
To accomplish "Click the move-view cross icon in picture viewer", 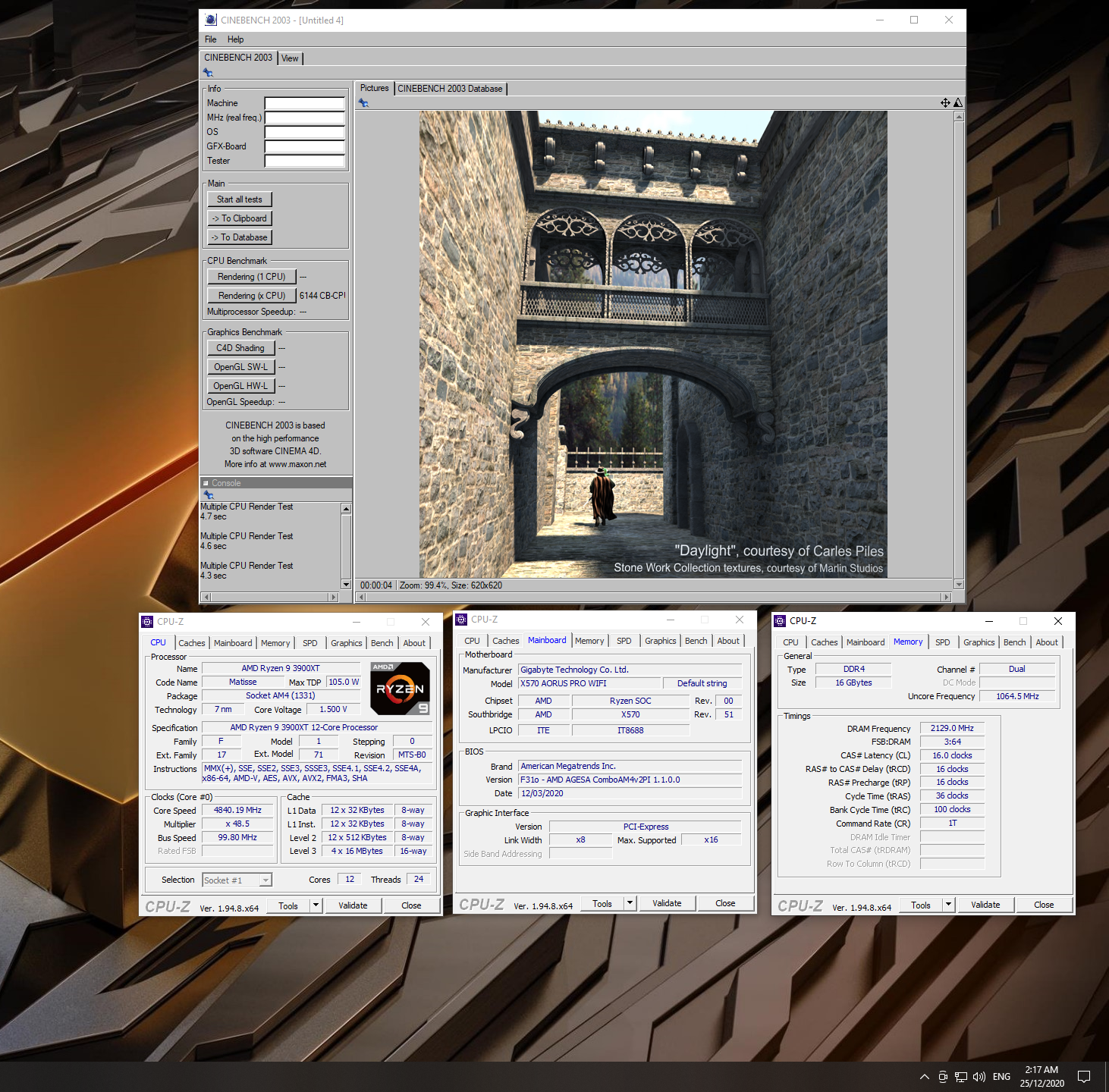I will coord(945,103).
